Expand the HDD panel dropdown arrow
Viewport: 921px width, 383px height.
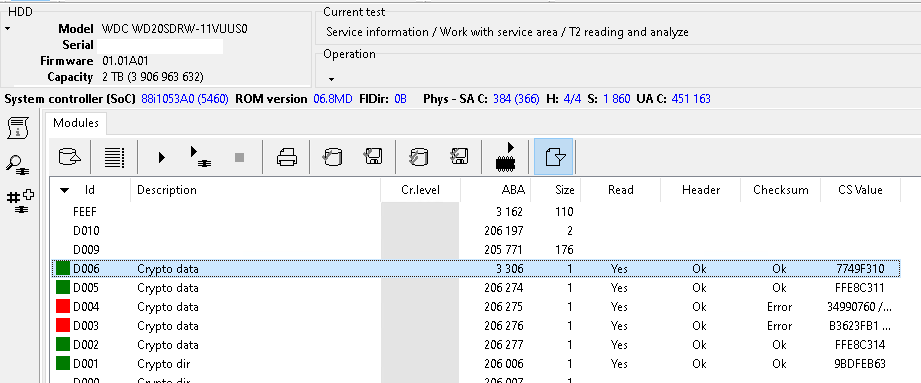pos(8,29)
